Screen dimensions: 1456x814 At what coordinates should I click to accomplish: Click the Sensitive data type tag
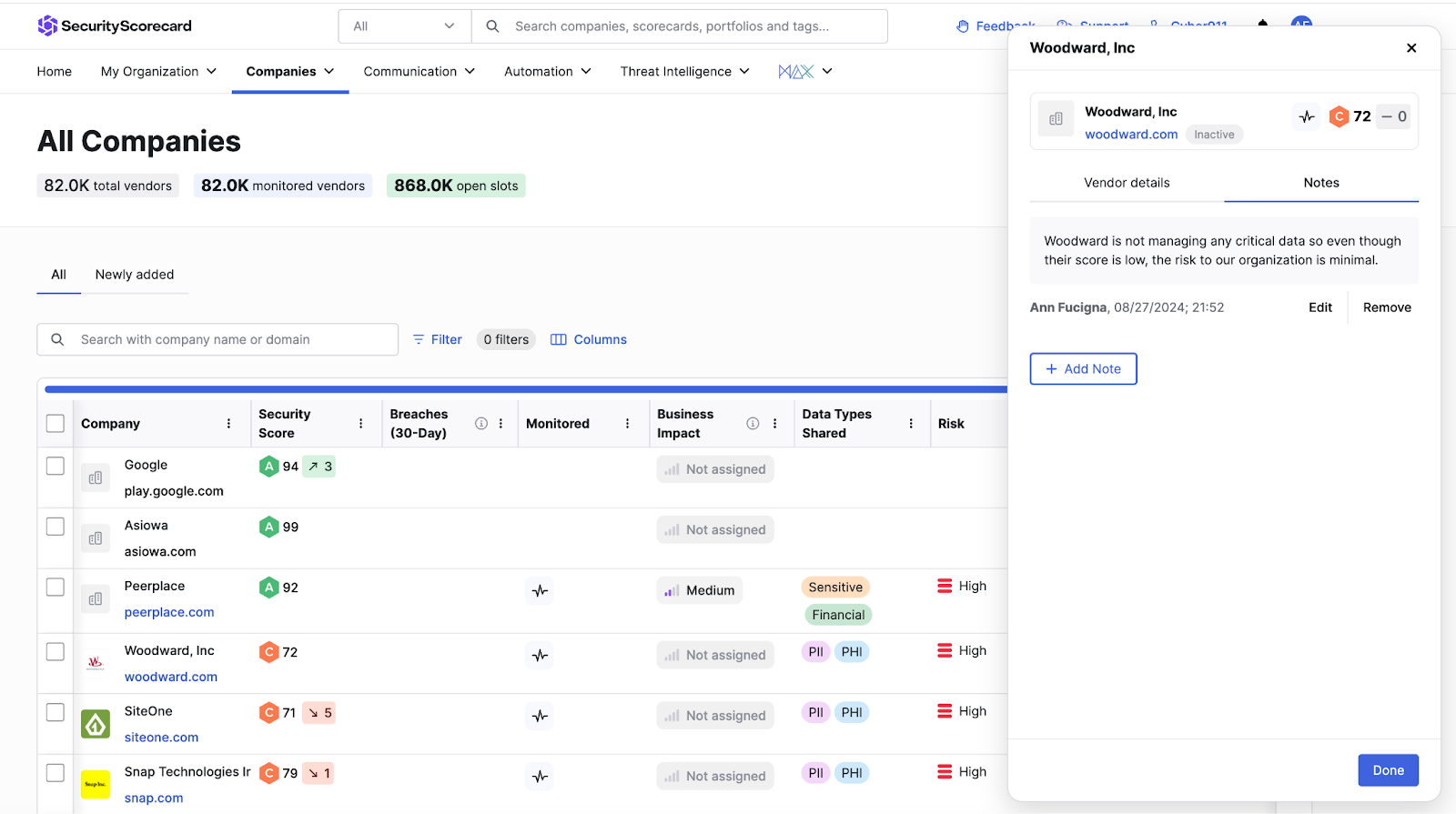click(835, 588)
